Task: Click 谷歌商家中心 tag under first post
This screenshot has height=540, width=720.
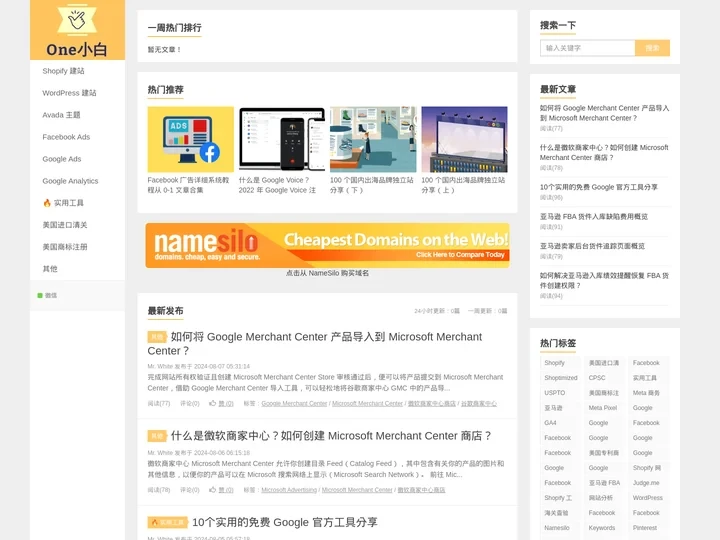Action: coord(479,404)
